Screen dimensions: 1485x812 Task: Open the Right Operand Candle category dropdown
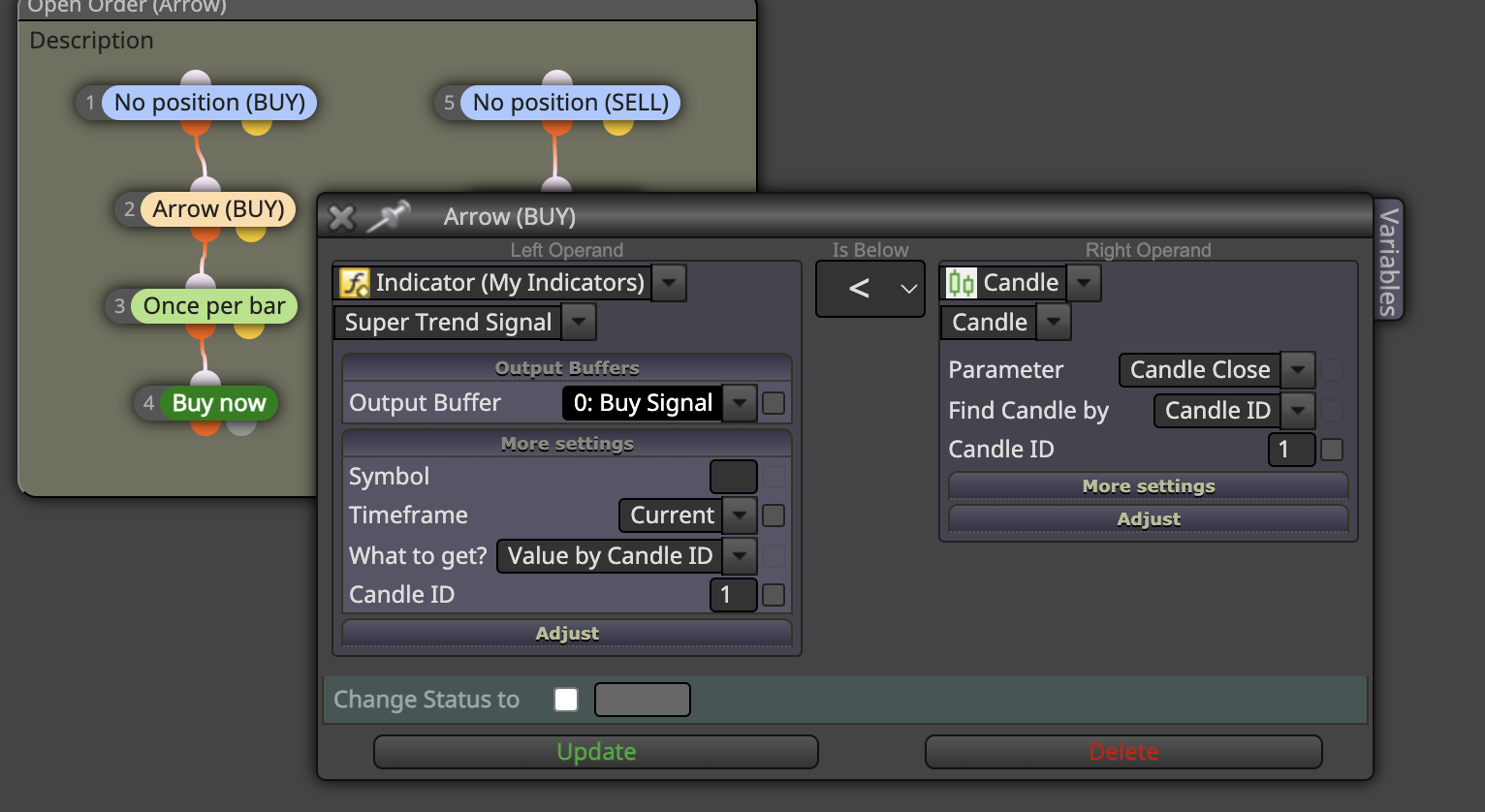coord(1084,283)
